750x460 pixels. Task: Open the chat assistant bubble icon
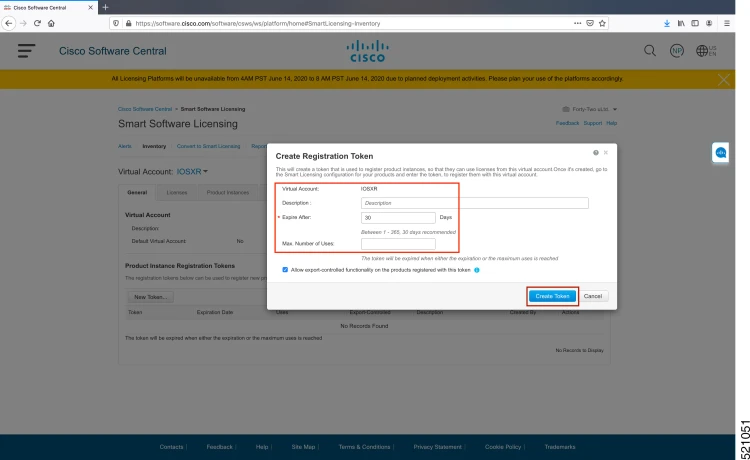coord(720,153)
